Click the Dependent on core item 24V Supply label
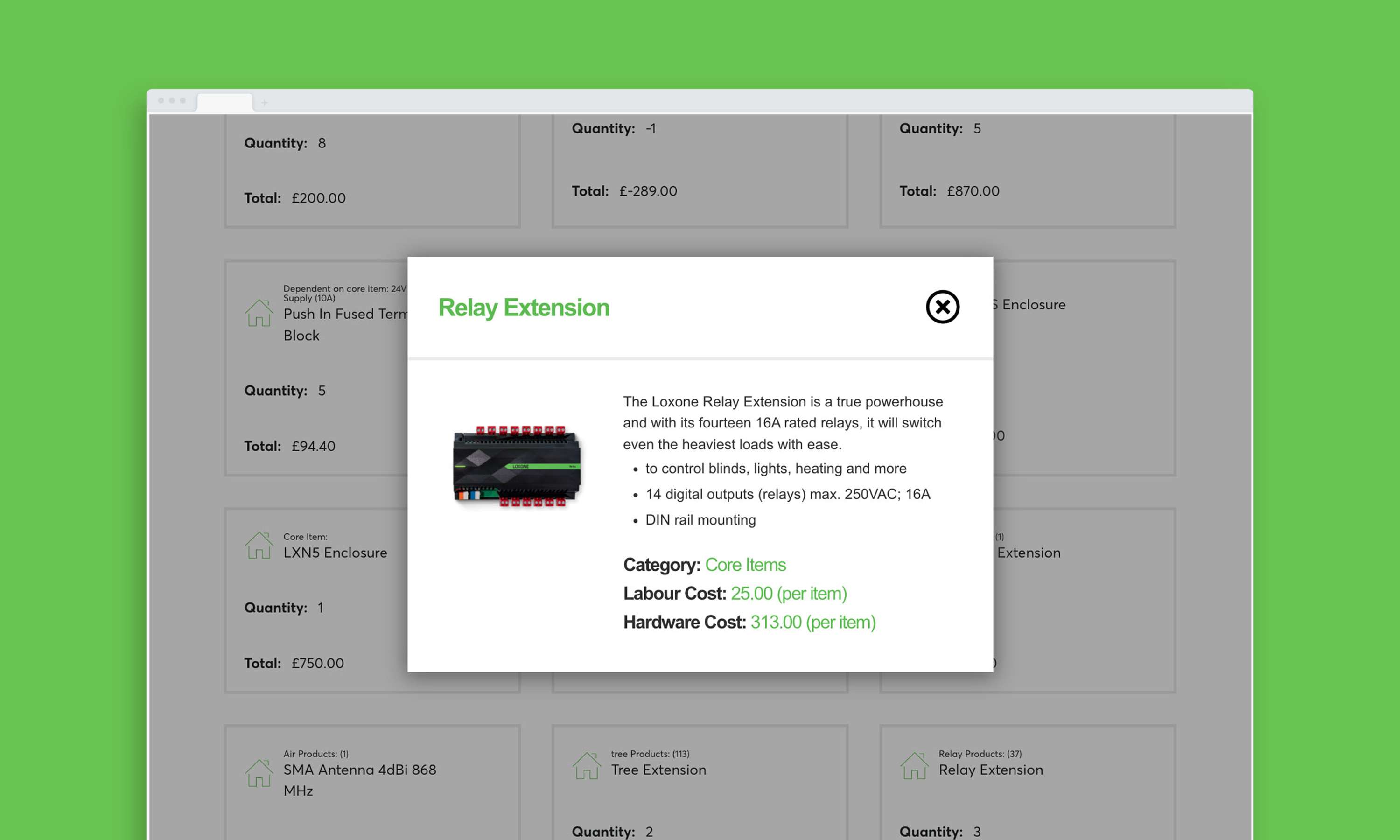This screenshot has height=840, width=1400. click(x=344, y=293)
